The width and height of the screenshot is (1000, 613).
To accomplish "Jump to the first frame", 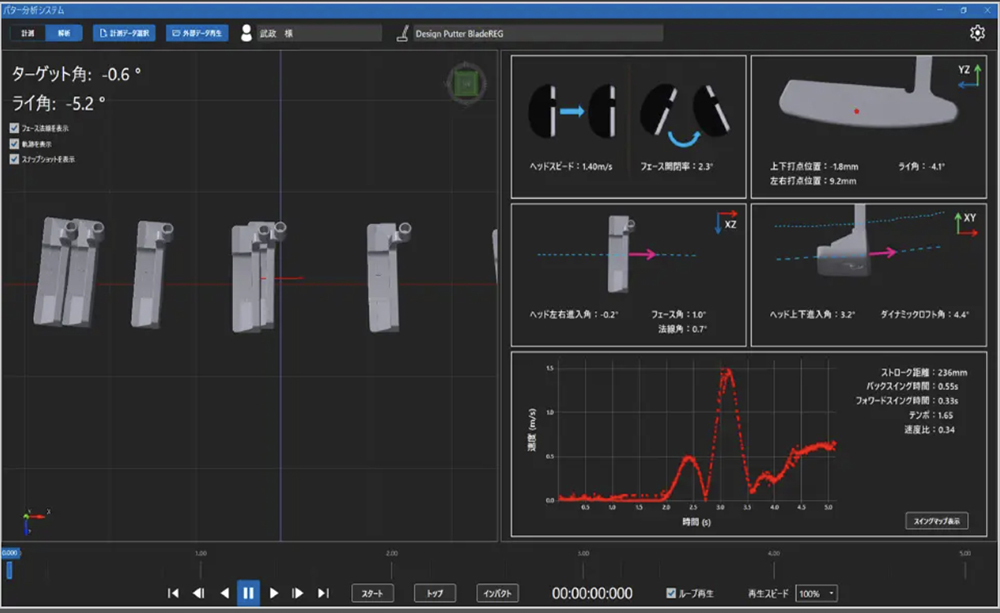I will (173, 593).
